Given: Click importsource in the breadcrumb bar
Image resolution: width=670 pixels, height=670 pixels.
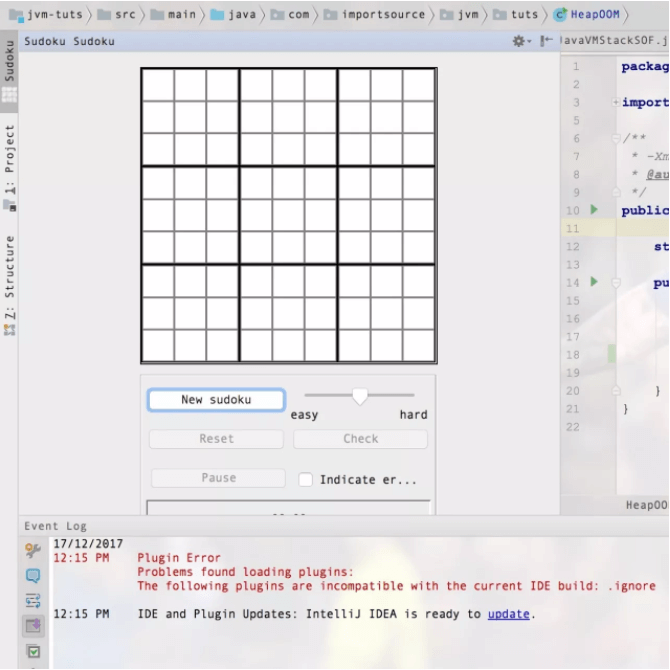Looking at the screenshot, I should tap(374, 15).
